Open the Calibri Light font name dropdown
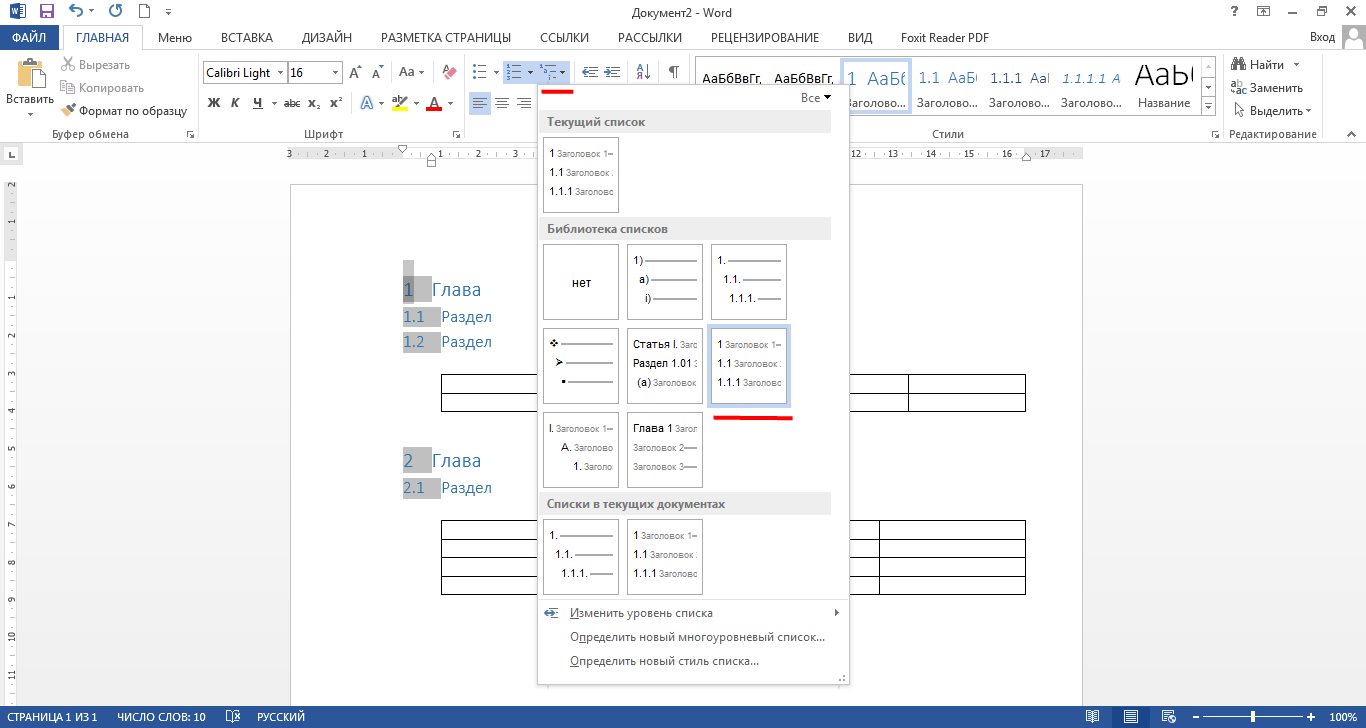Image resolution: width=1366 pixels, height=728 pixels. pyautogui.click(x=278, y=73)
